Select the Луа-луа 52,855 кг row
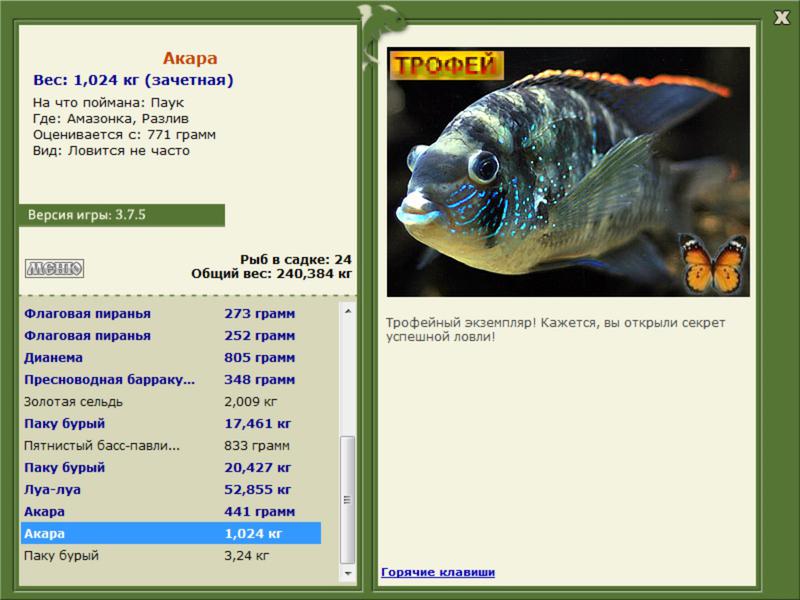The height and width of the screenshot is (600, 800). pos(171,489)
